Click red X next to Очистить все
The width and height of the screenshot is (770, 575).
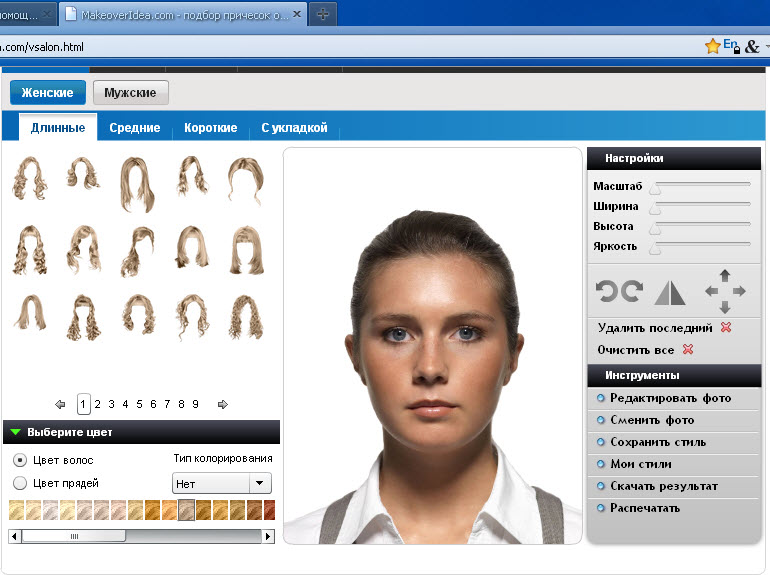[687, 350]
